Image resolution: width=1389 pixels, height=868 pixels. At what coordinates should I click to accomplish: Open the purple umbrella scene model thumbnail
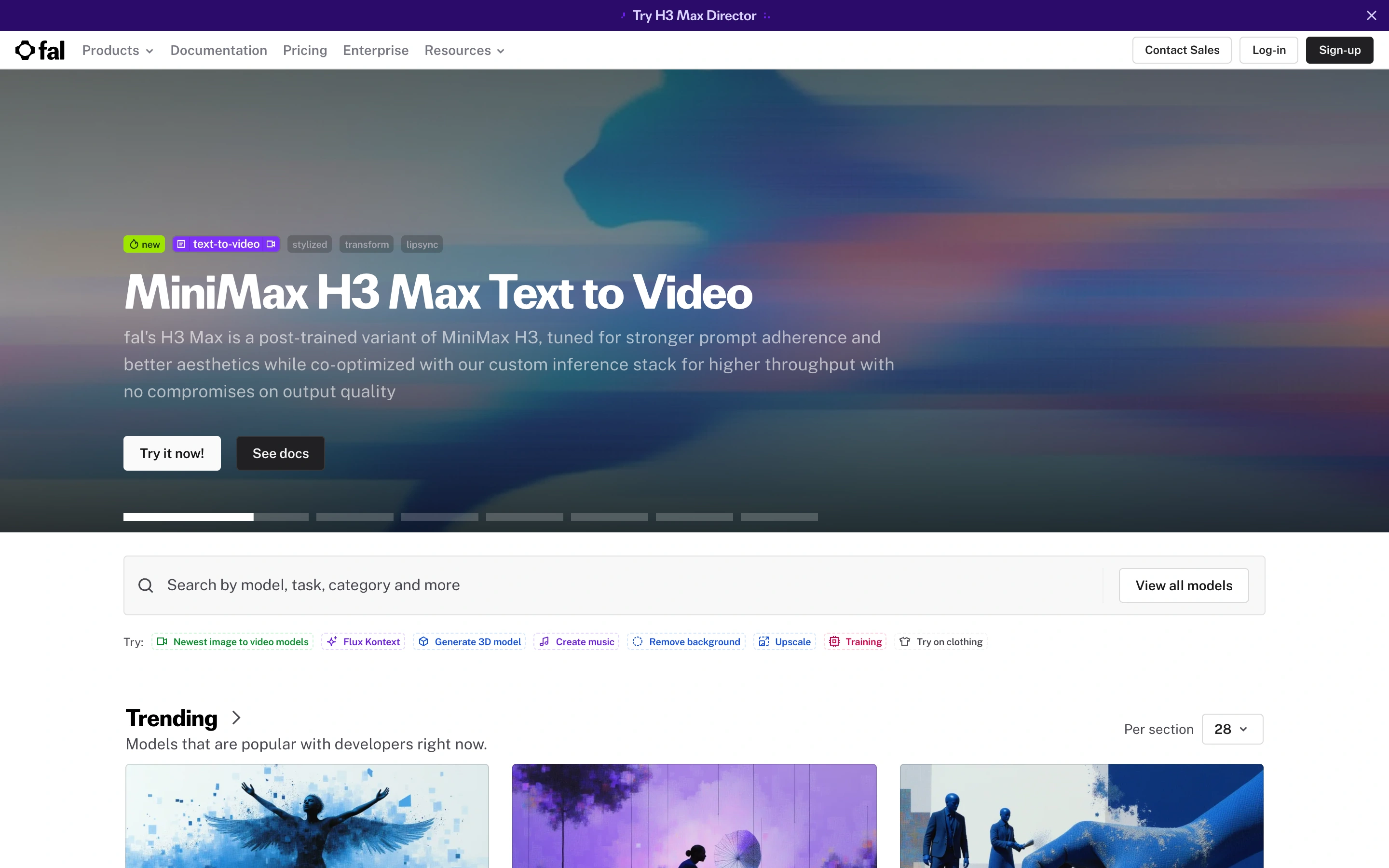(694, 816)
